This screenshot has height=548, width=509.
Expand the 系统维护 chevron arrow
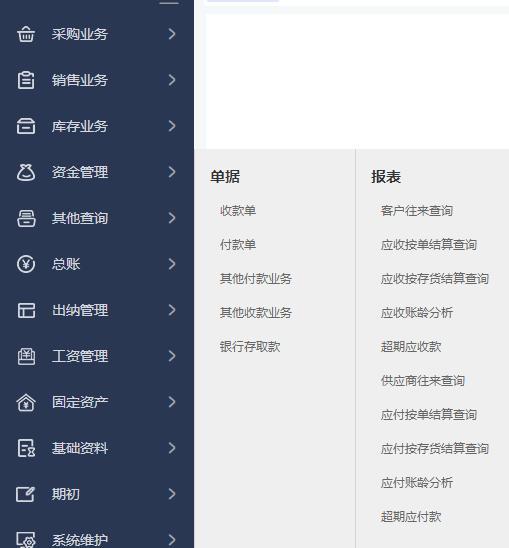[x=172, y=540]
